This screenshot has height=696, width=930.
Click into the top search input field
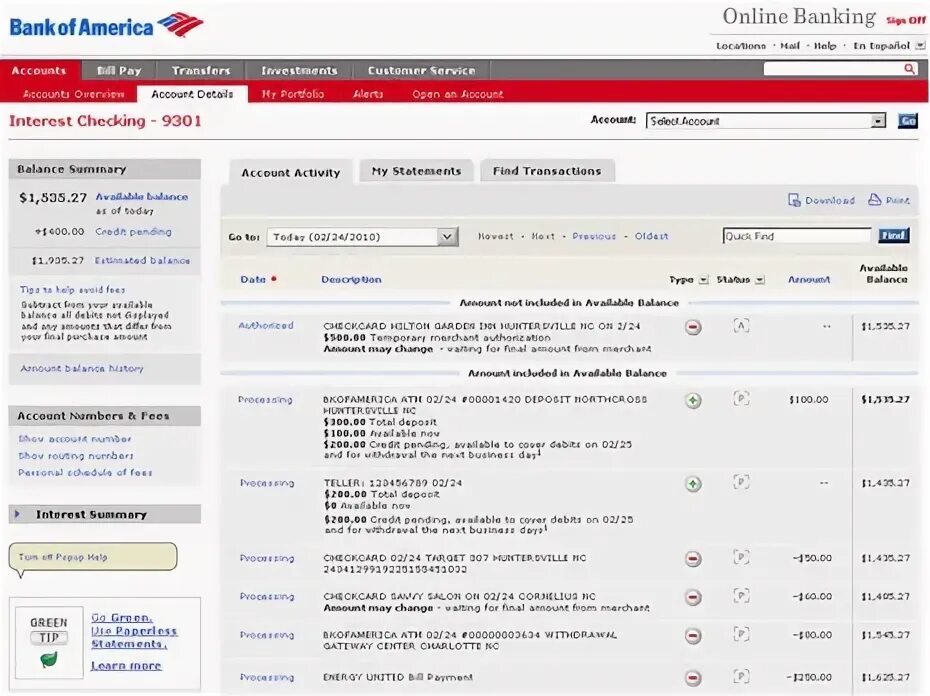pyautogui.click(x=833, y=69)
